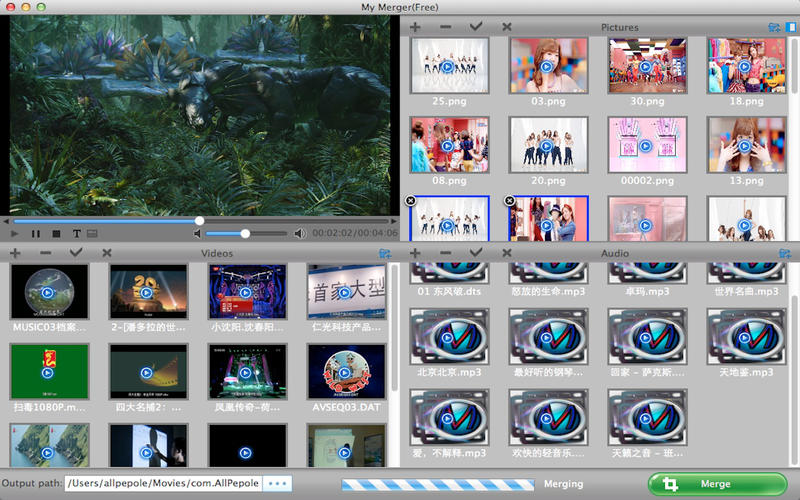This screenshot has width=800, height=500.
Task: Remove the second selected picture via its X badge
Action: pos(509,201)
